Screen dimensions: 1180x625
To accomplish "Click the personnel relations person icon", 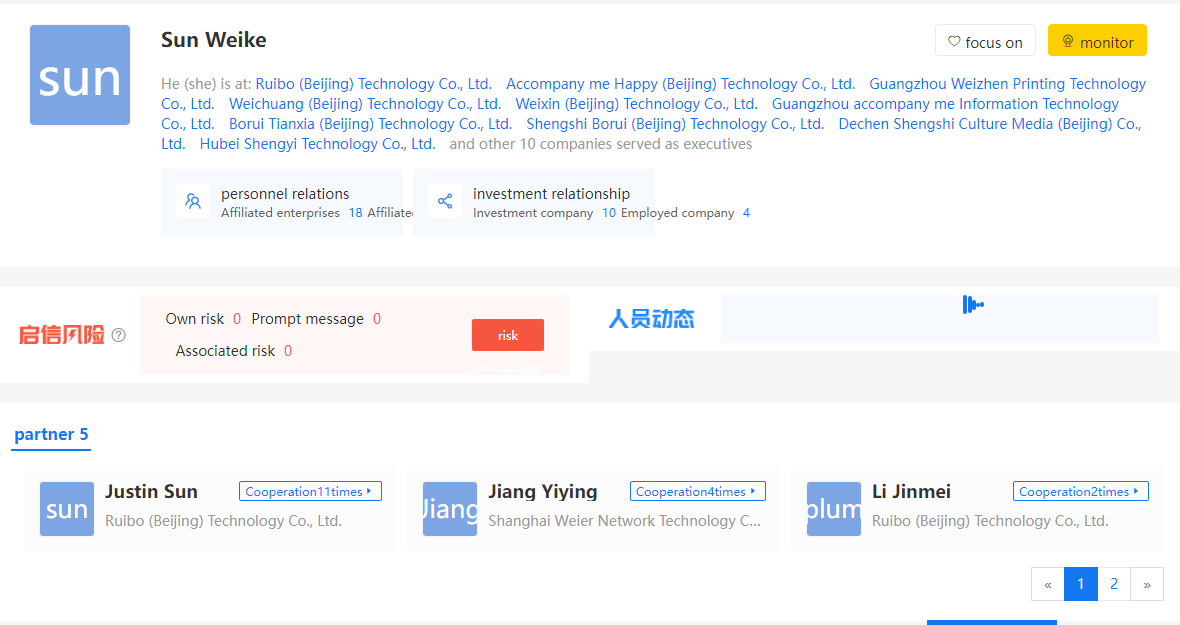I will [193, 201].
